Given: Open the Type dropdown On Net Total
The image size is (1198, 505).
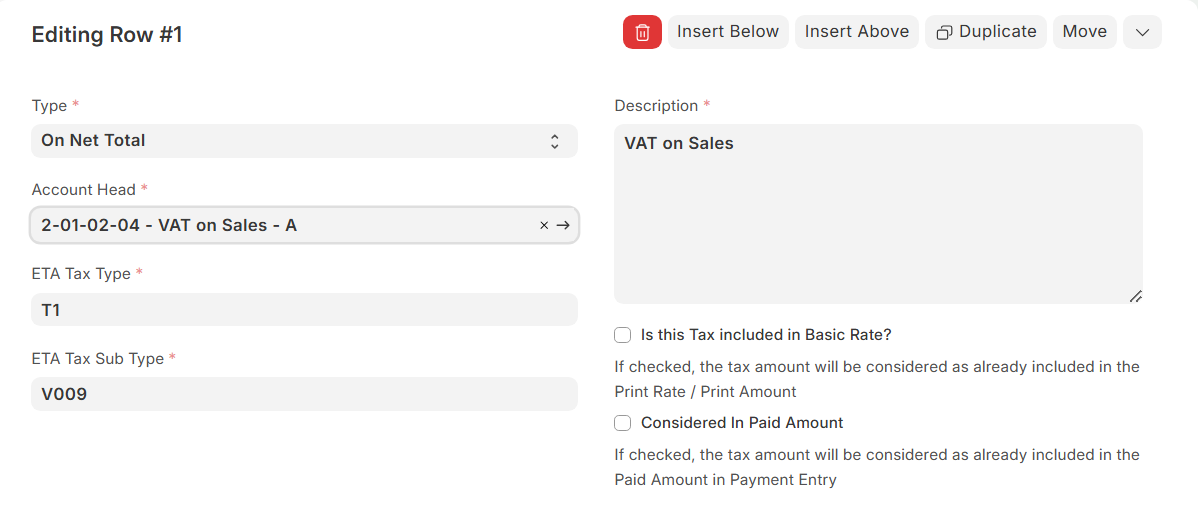Looking at the screenshot, I should click(304, 141).
